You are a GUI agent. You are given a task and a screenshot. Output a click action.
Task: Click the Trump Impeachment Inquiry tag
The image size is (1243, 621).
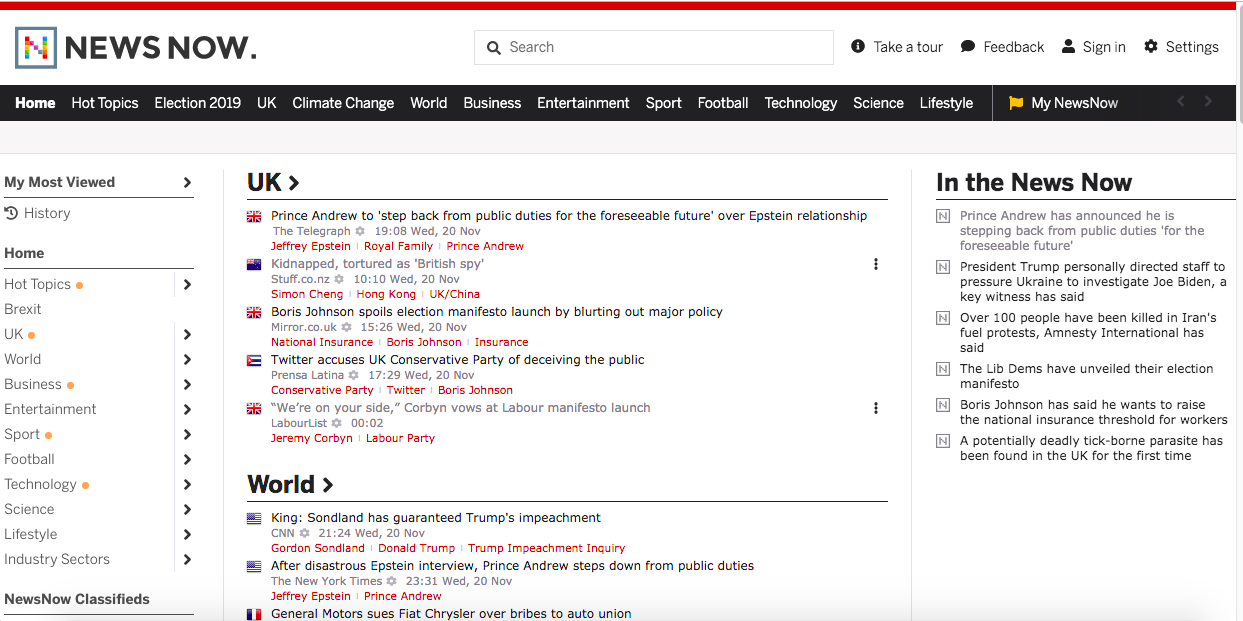coord(546,548)
